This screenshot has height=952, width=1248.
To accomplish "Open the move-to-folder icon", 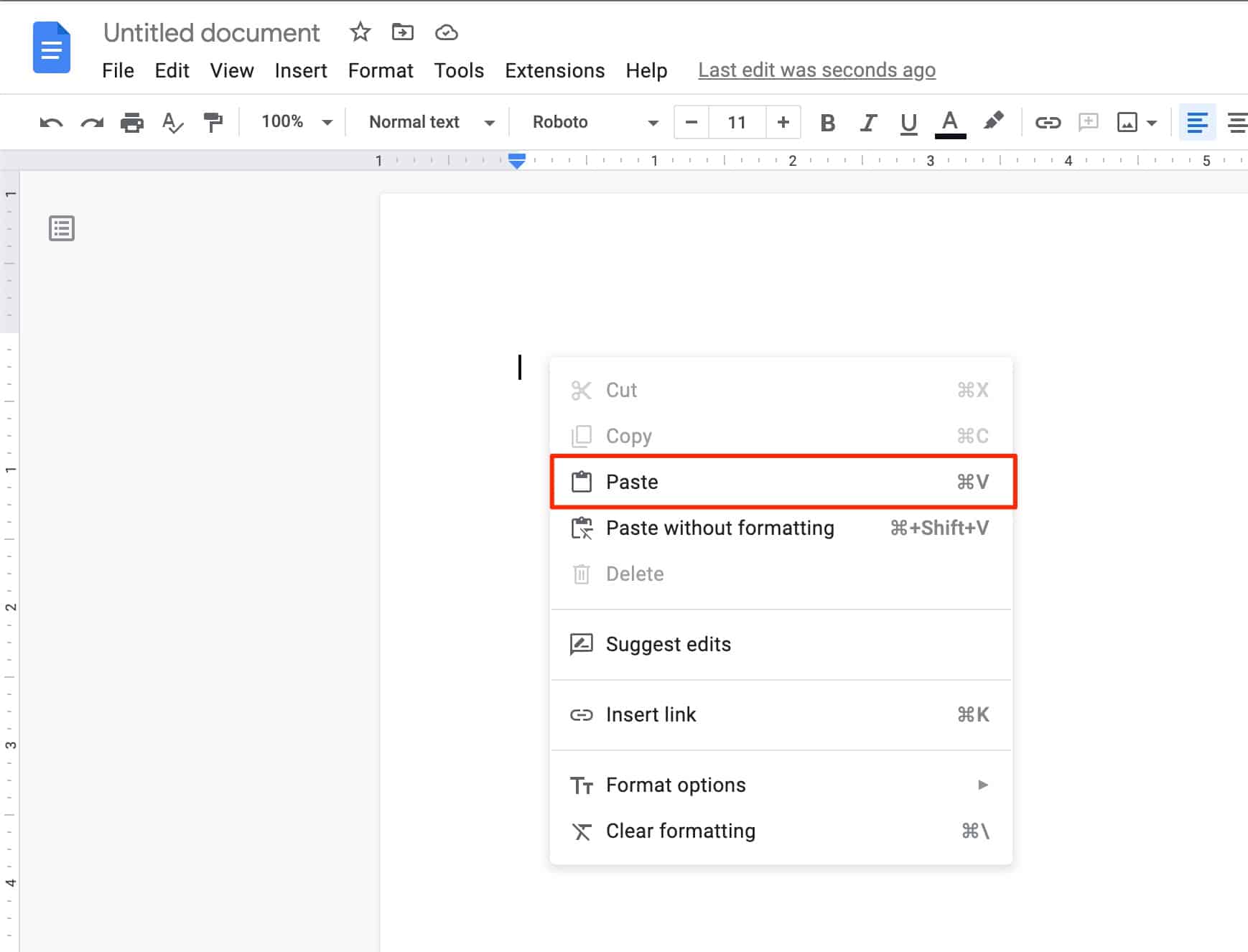I will pos(403,32).
